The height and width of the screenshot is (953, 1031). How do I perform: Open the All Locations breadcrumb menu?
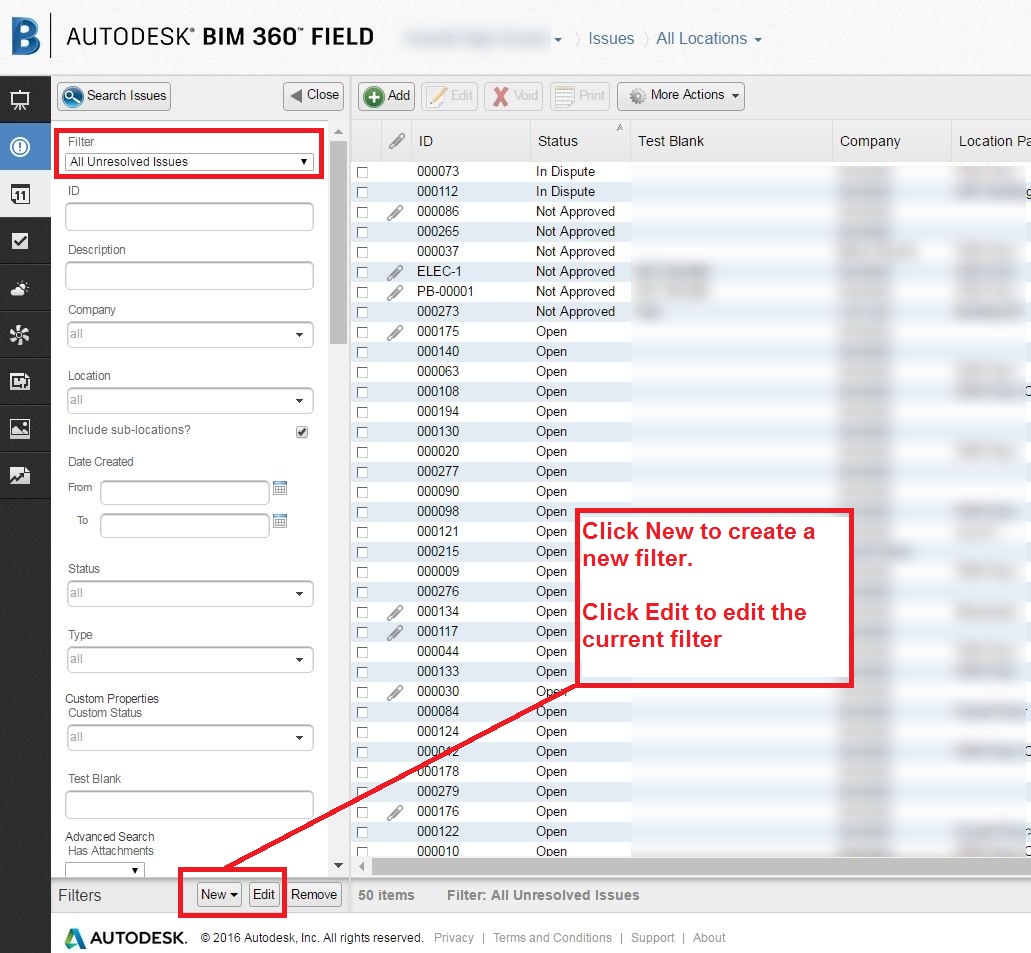[x=708, y=38]
